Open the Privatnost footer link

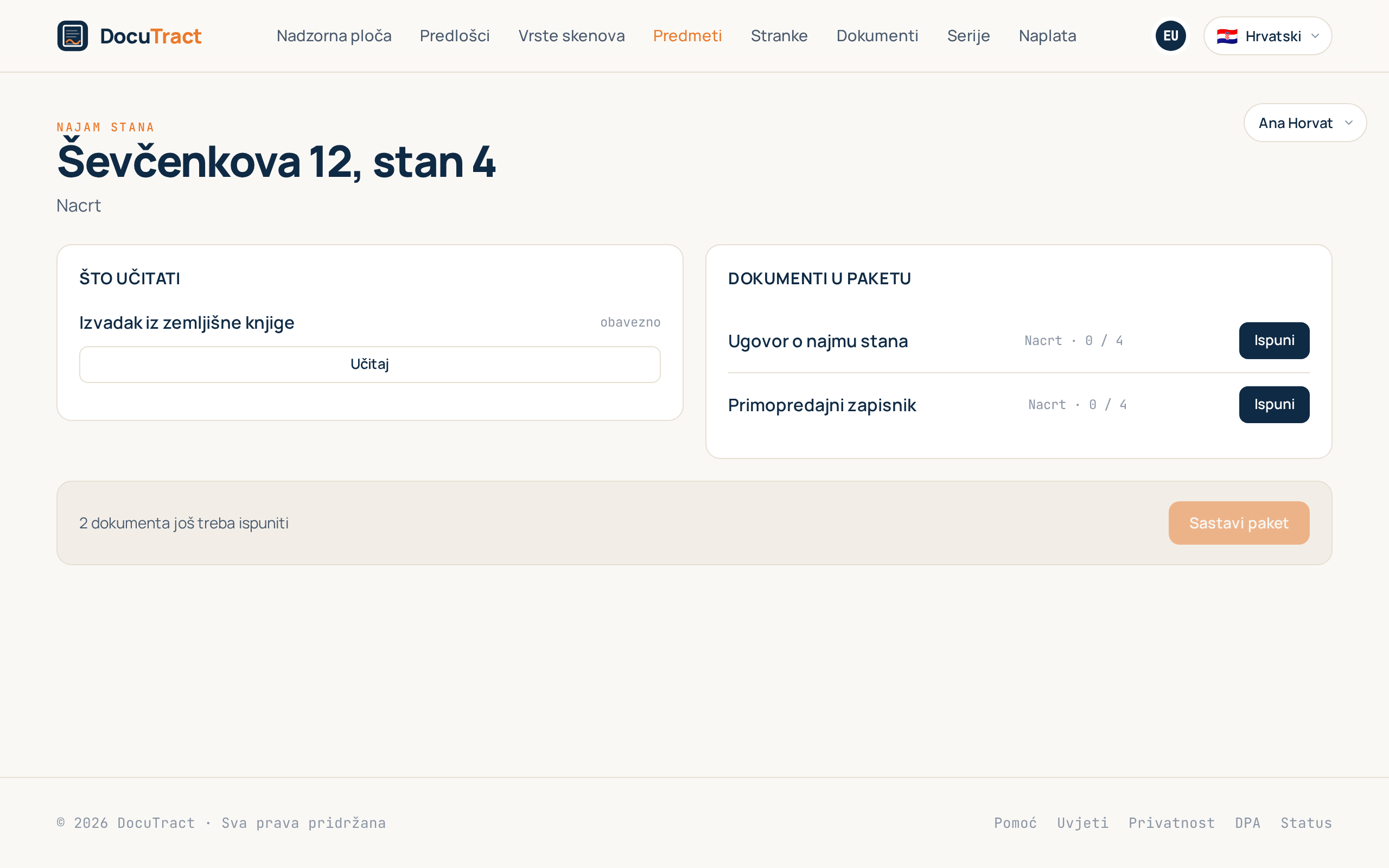(1171, 822)
